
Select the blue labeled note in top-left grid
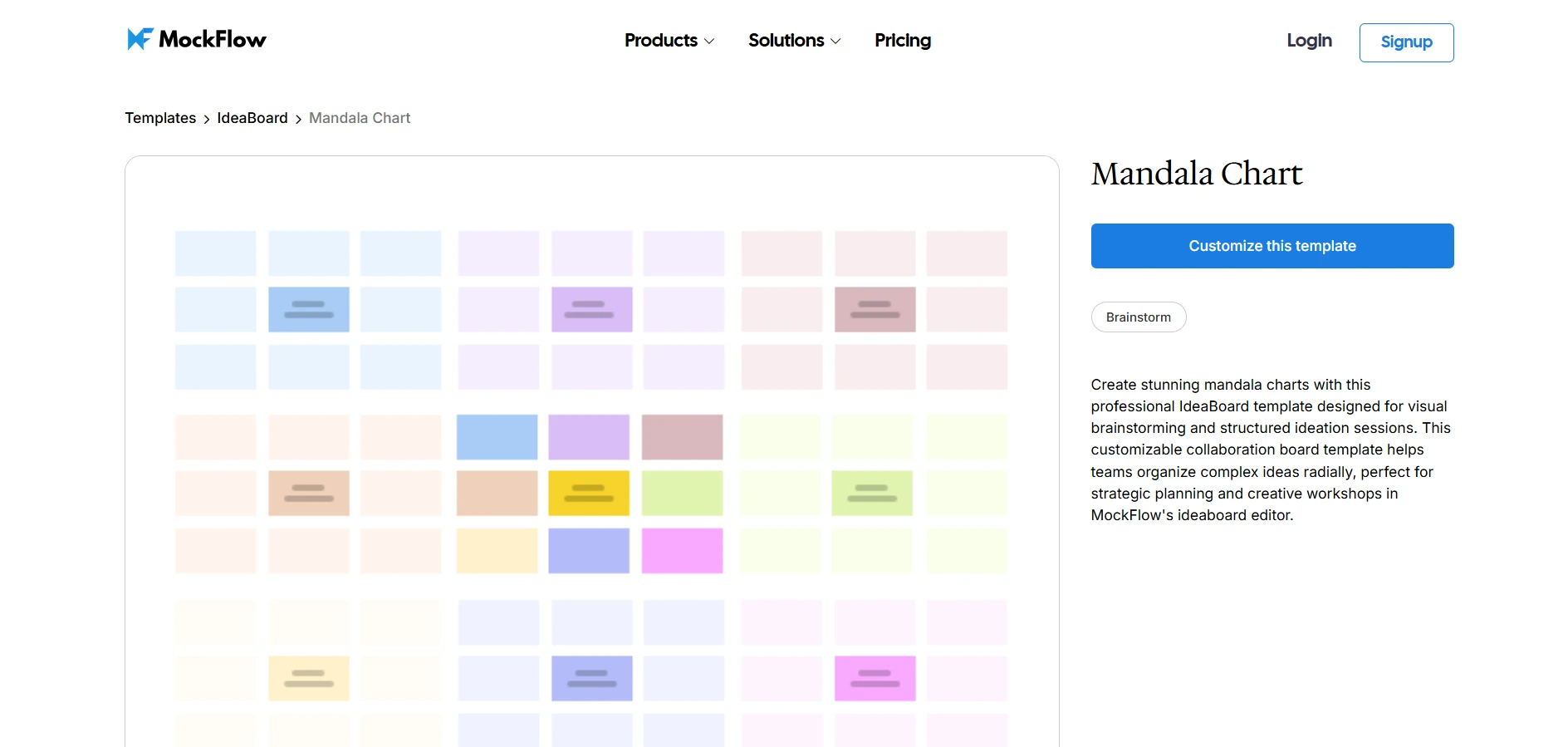click(309, 309)
